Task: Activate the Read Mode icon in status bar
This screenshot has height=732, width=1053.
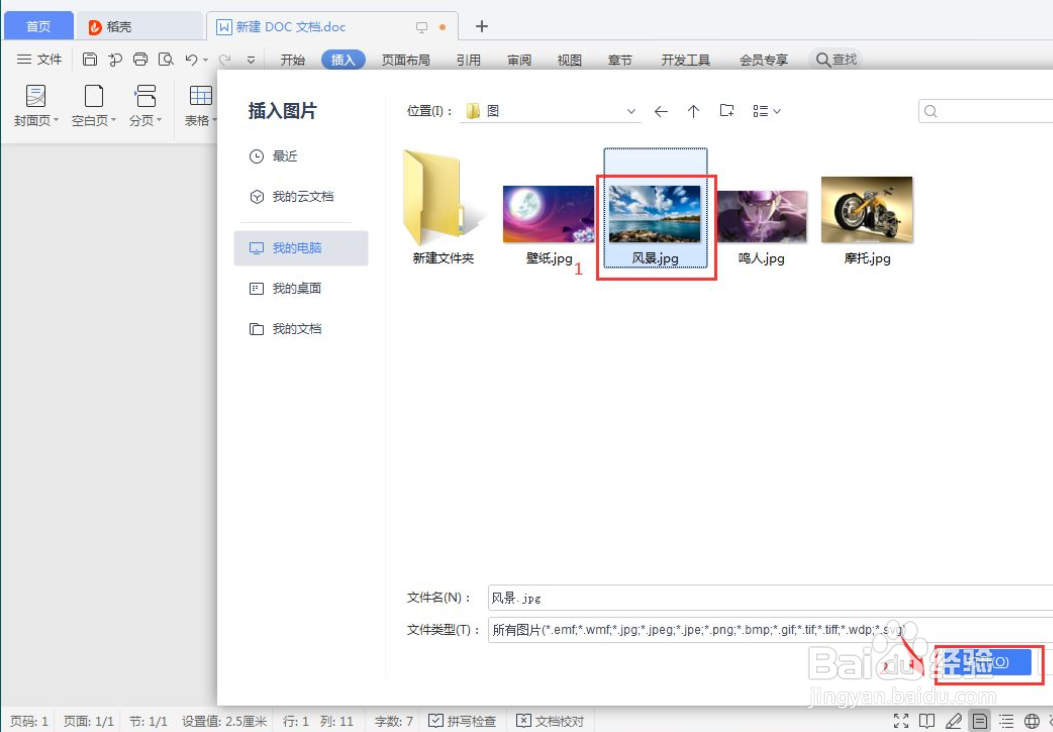Action: point(927,719)
